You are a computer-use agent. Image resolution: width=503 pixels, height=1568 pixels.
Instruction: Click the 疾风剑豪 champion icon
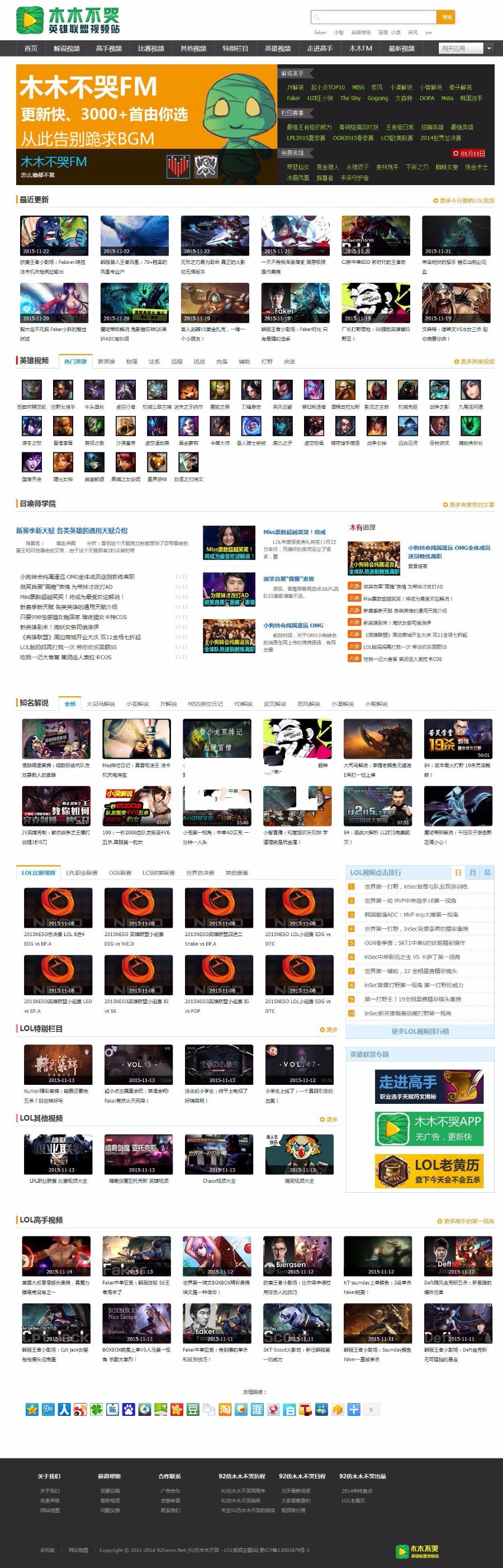click(282, 390)
